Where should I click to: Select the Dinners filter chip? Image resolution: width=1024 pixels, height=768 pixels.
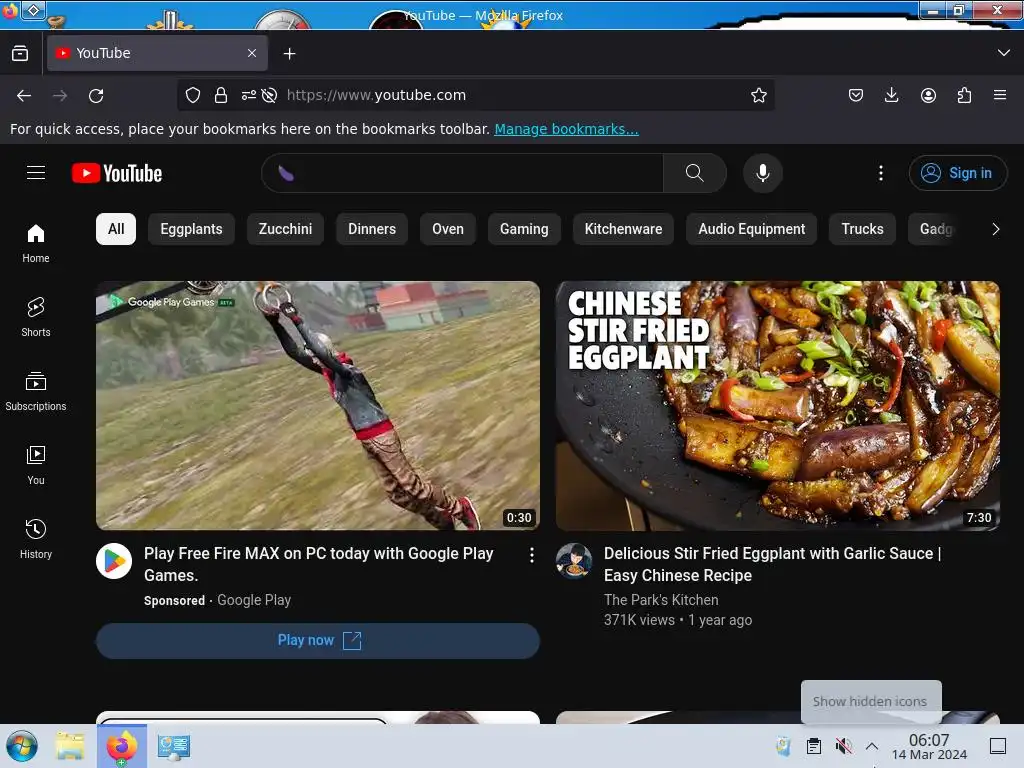coord(372,229)
